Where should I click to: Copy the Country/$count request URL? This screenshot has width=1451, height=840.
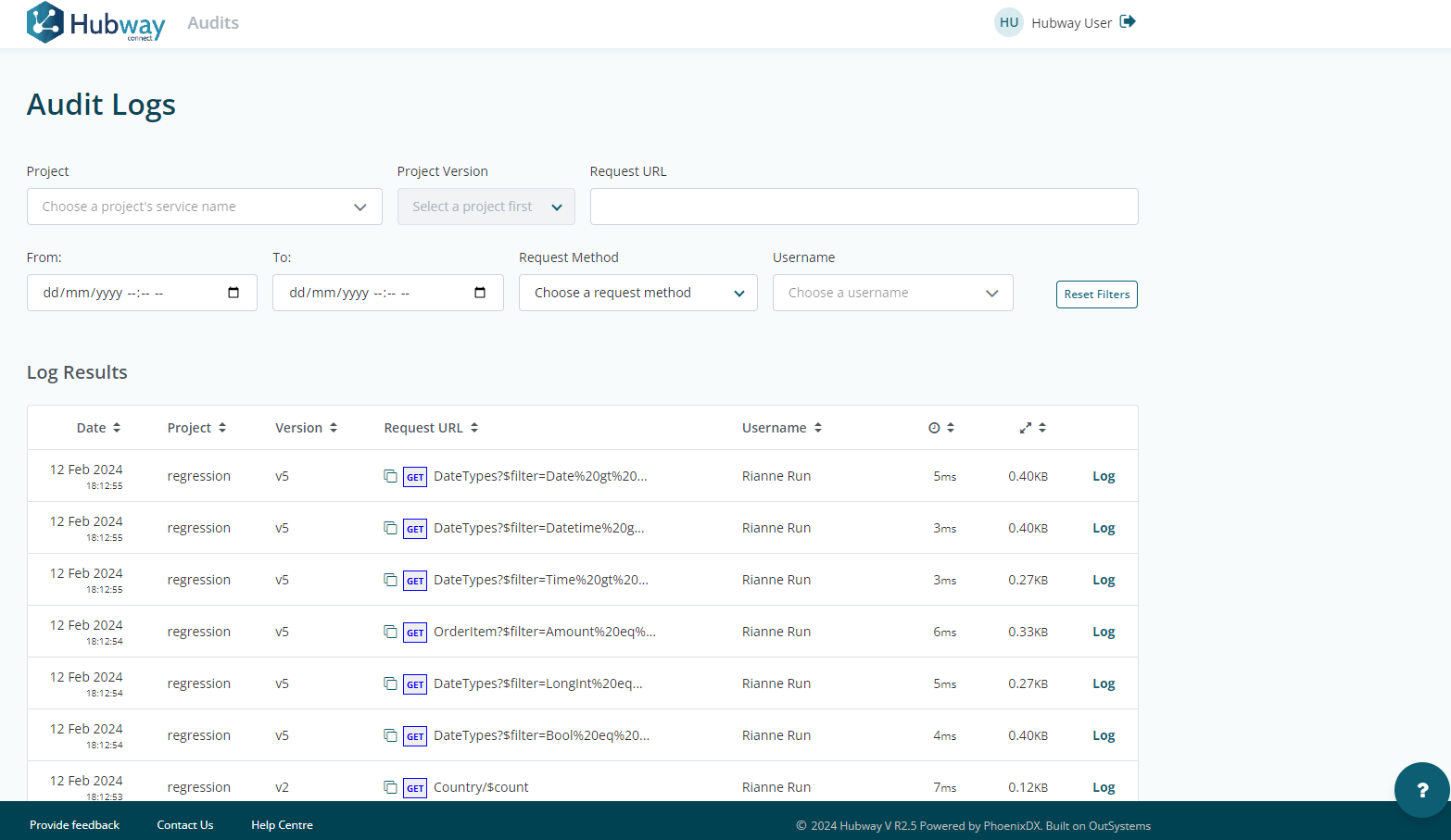click(390, 786)
